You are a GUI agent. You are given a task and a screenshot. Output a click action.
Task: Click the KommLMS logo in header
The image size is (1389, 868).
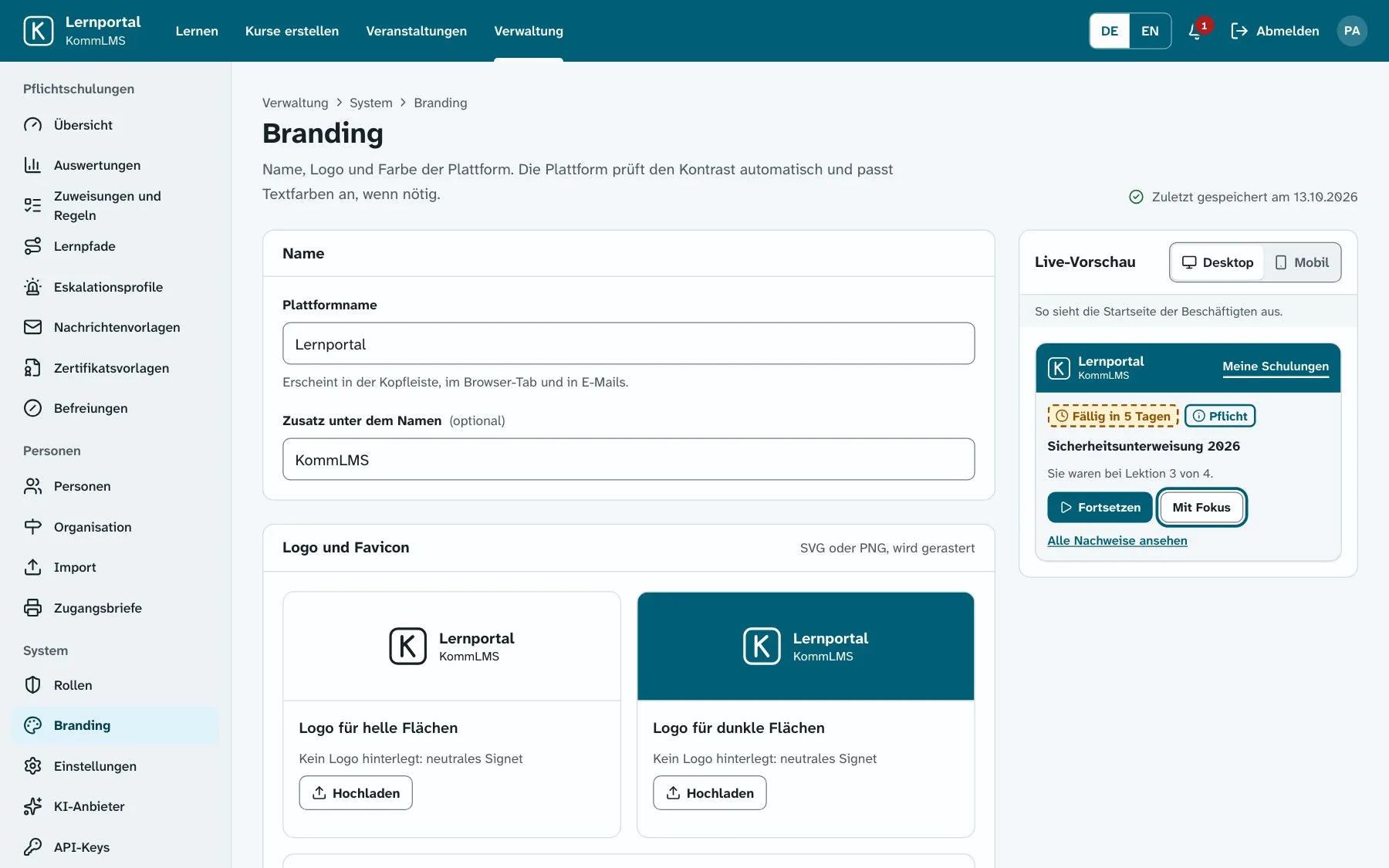(x=39, y=31)
